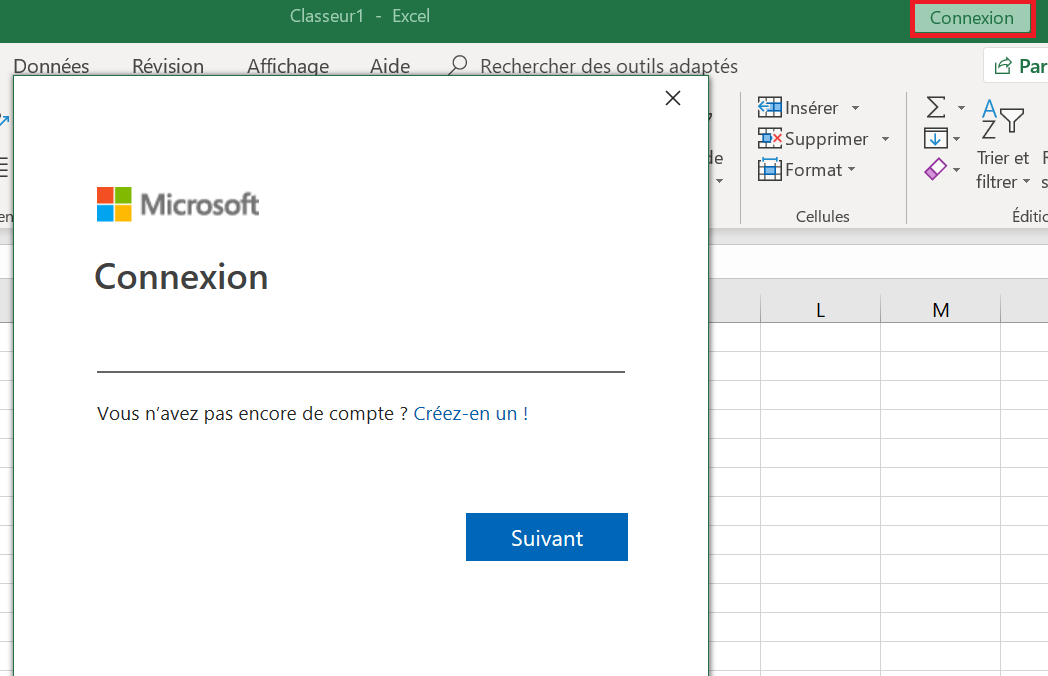Follow the Créez-en un ! link
1048x676 pixels.
tap(471, 413)
